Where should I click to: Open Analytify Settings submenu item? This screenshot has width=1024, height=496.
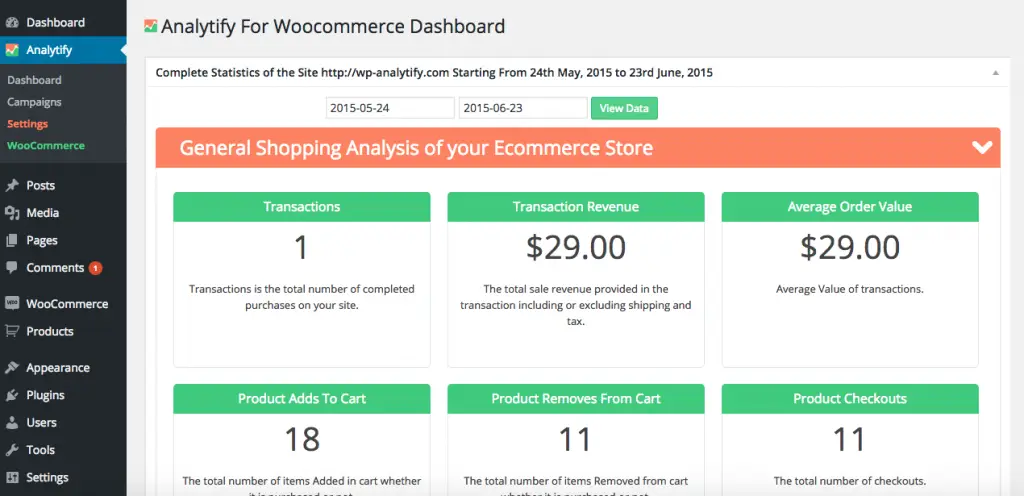27,123
